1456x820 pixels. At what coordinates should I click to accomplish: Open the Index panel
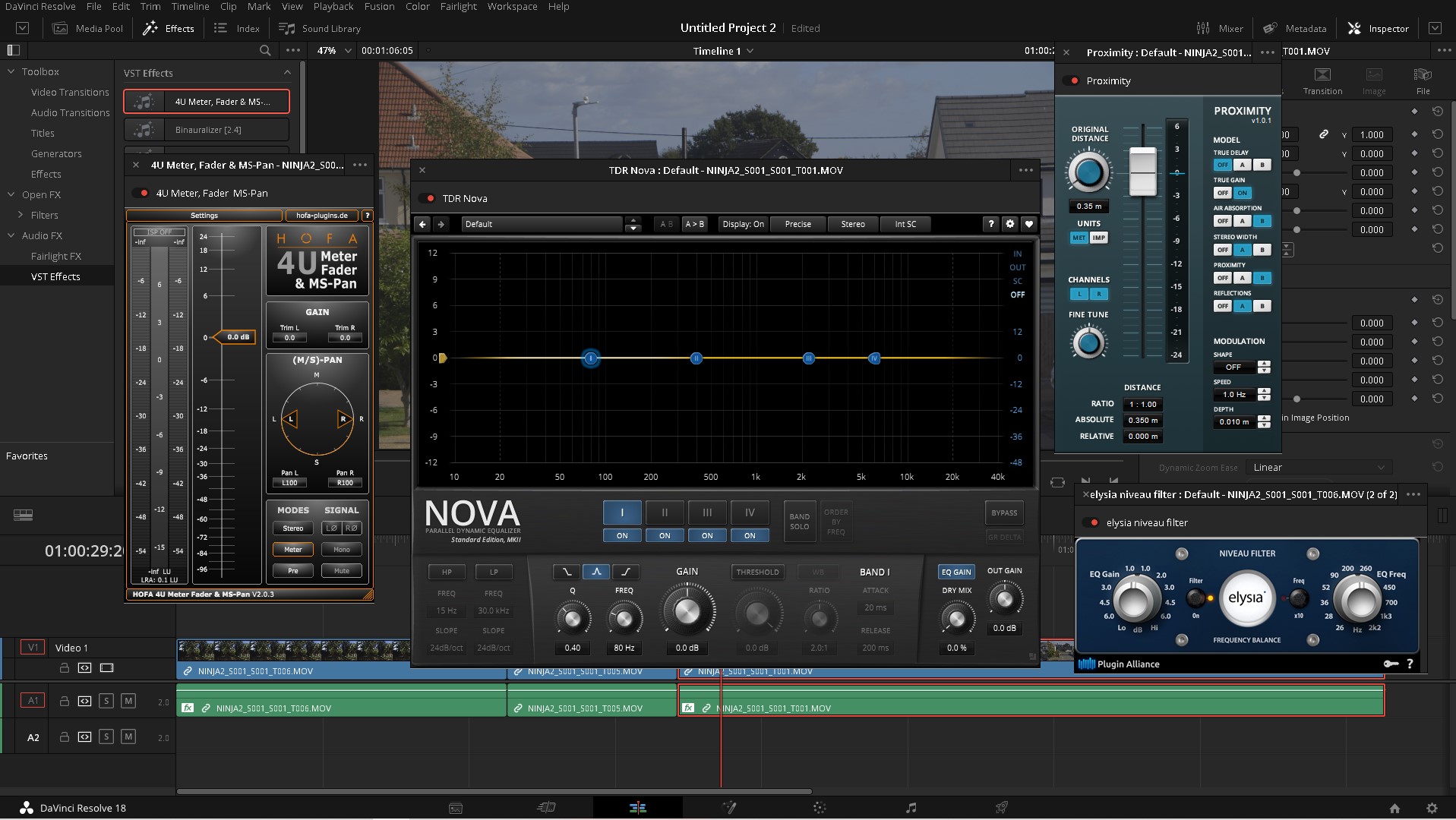(237, 28)
